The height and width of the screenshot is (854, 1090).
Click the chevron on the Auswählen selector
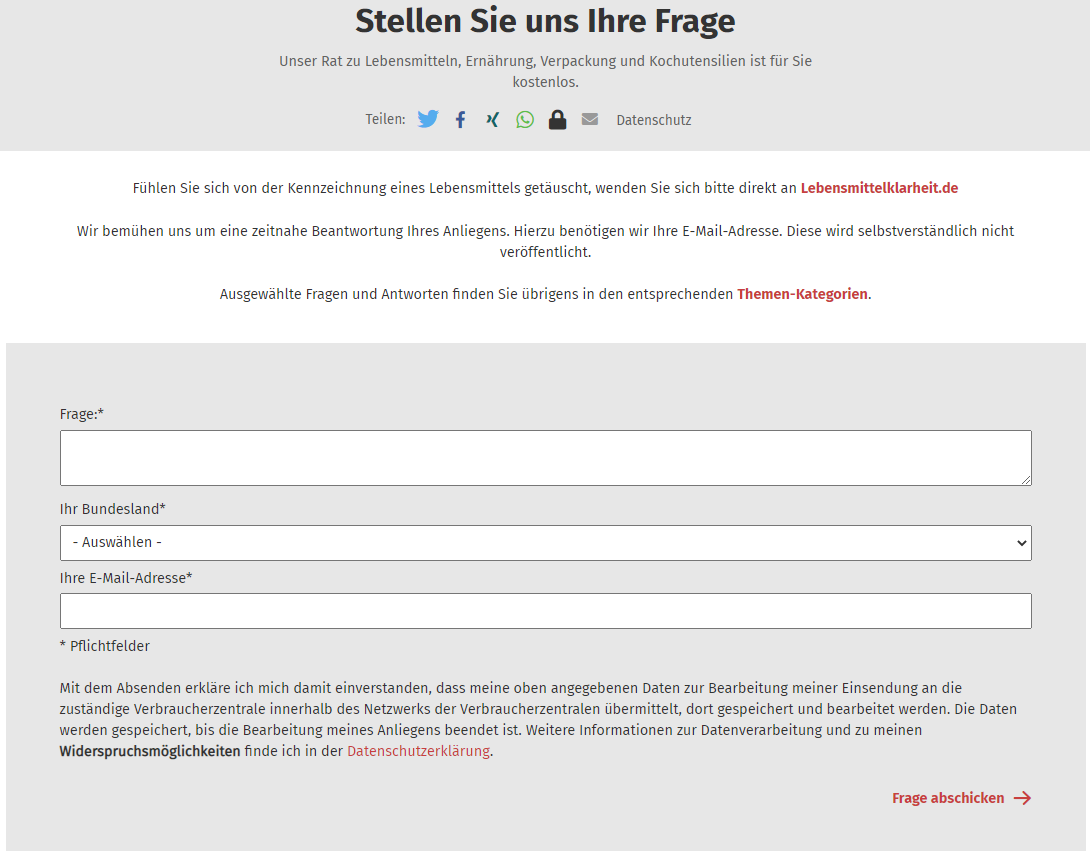(1022, 543)
